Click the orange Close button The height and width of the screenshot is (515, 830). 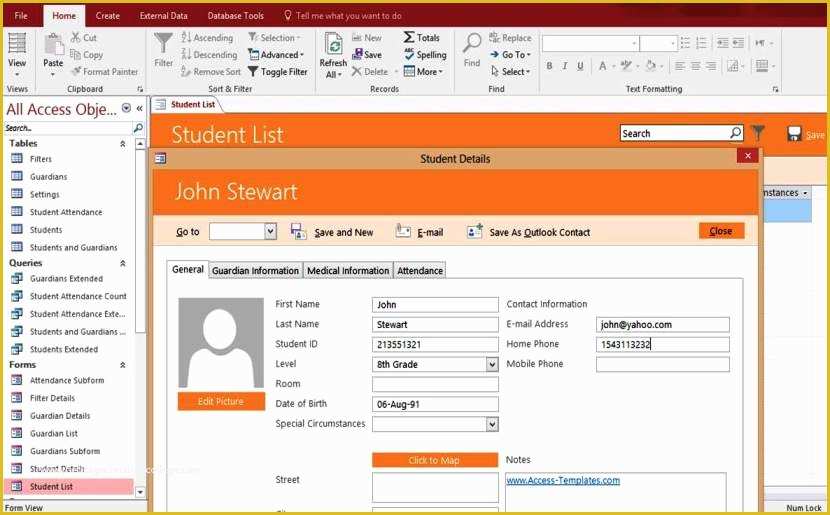tap(721, 231)
